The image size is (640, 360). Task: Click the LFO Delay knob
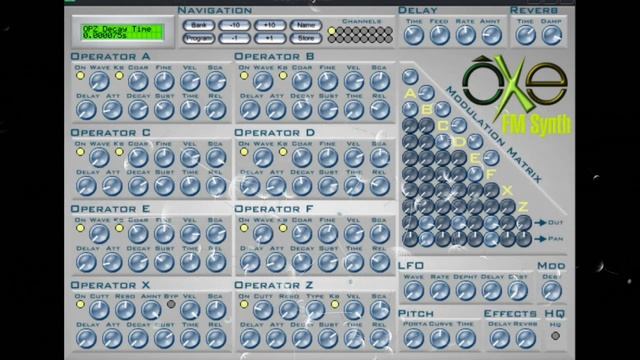(491, 291)
